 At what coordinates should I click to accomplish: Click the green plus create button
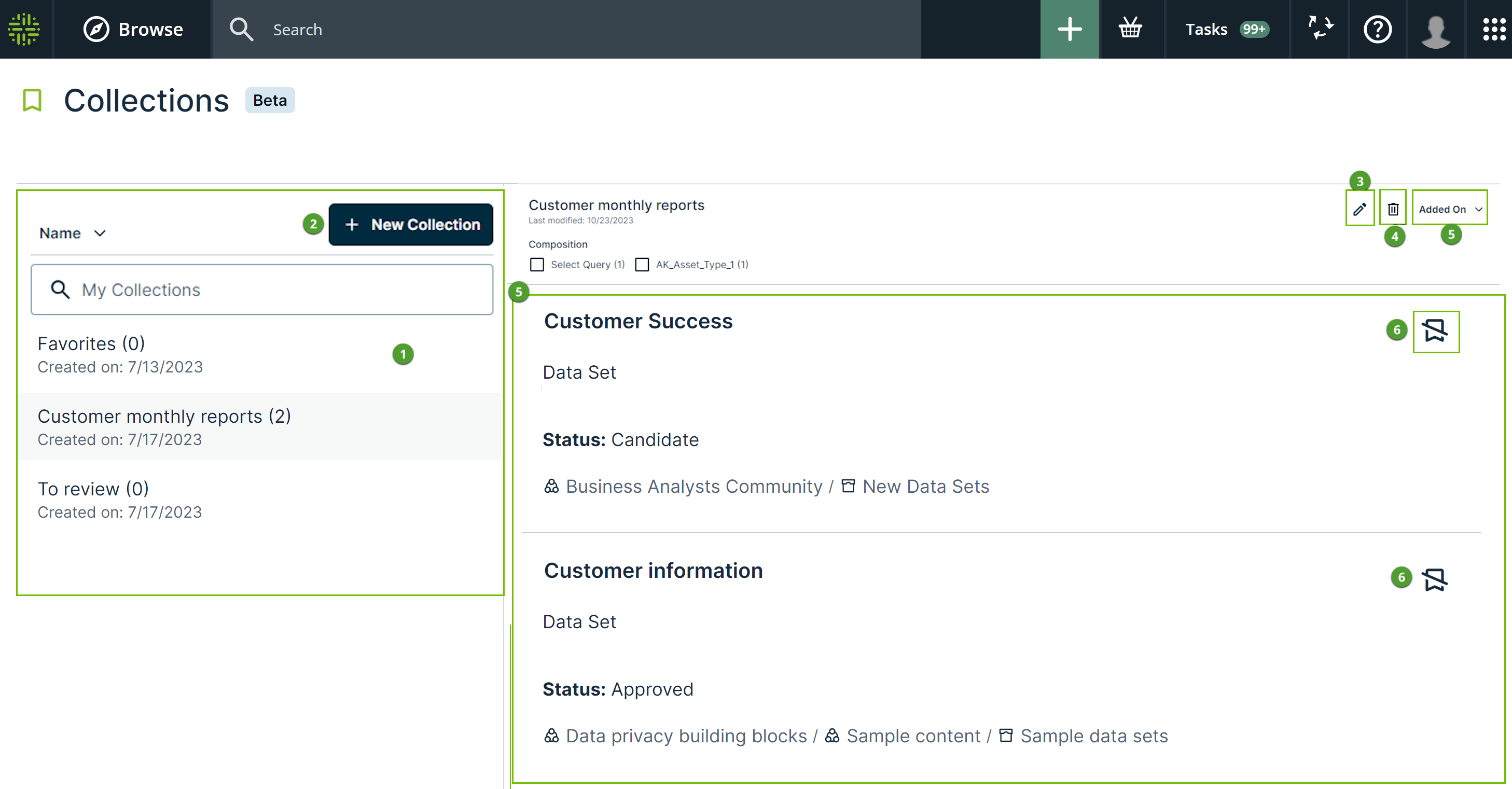click(x=1069, y=29)
